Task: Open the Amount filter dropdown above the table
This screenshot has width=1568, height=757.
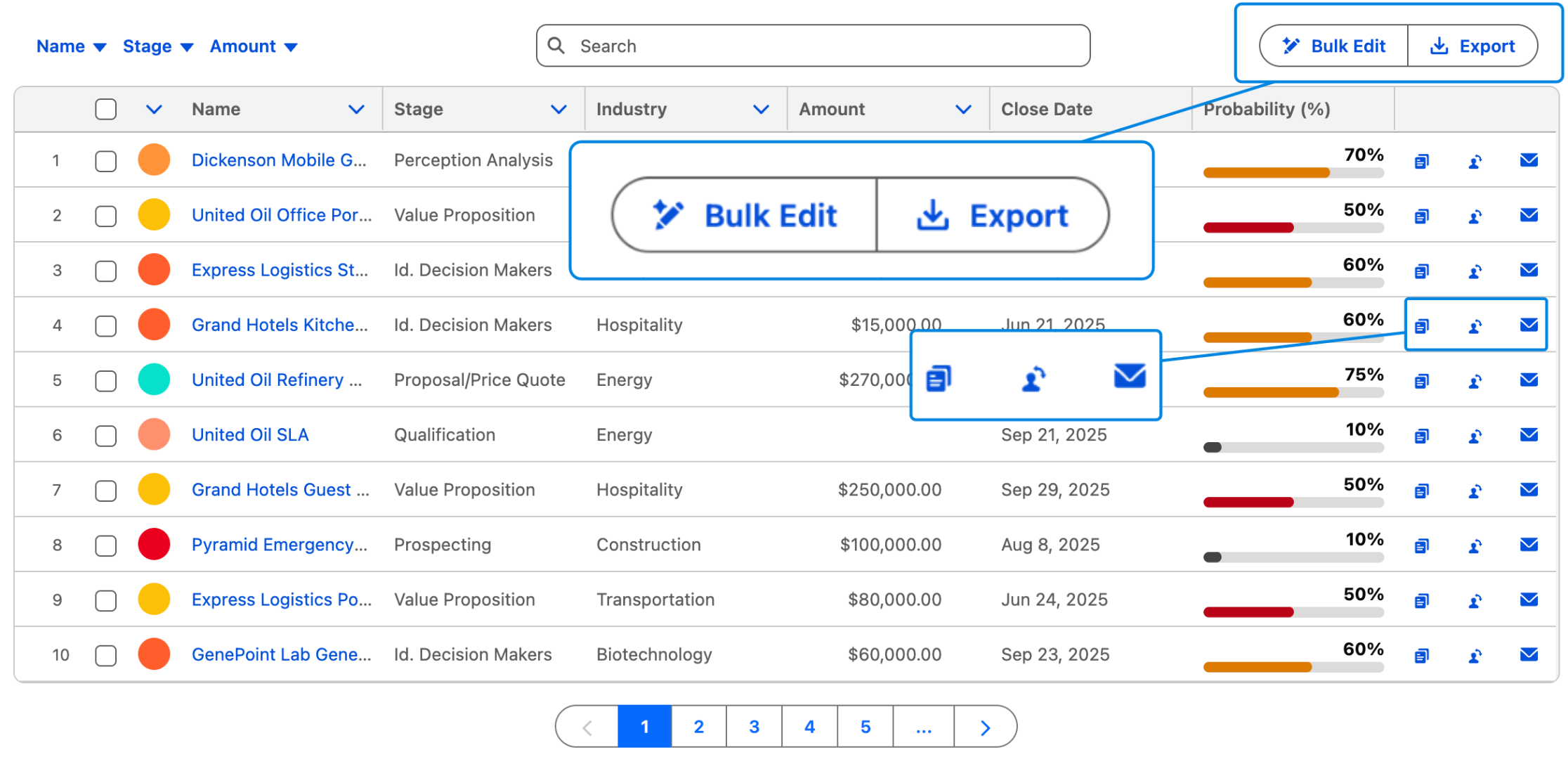Action: [254, 46]
